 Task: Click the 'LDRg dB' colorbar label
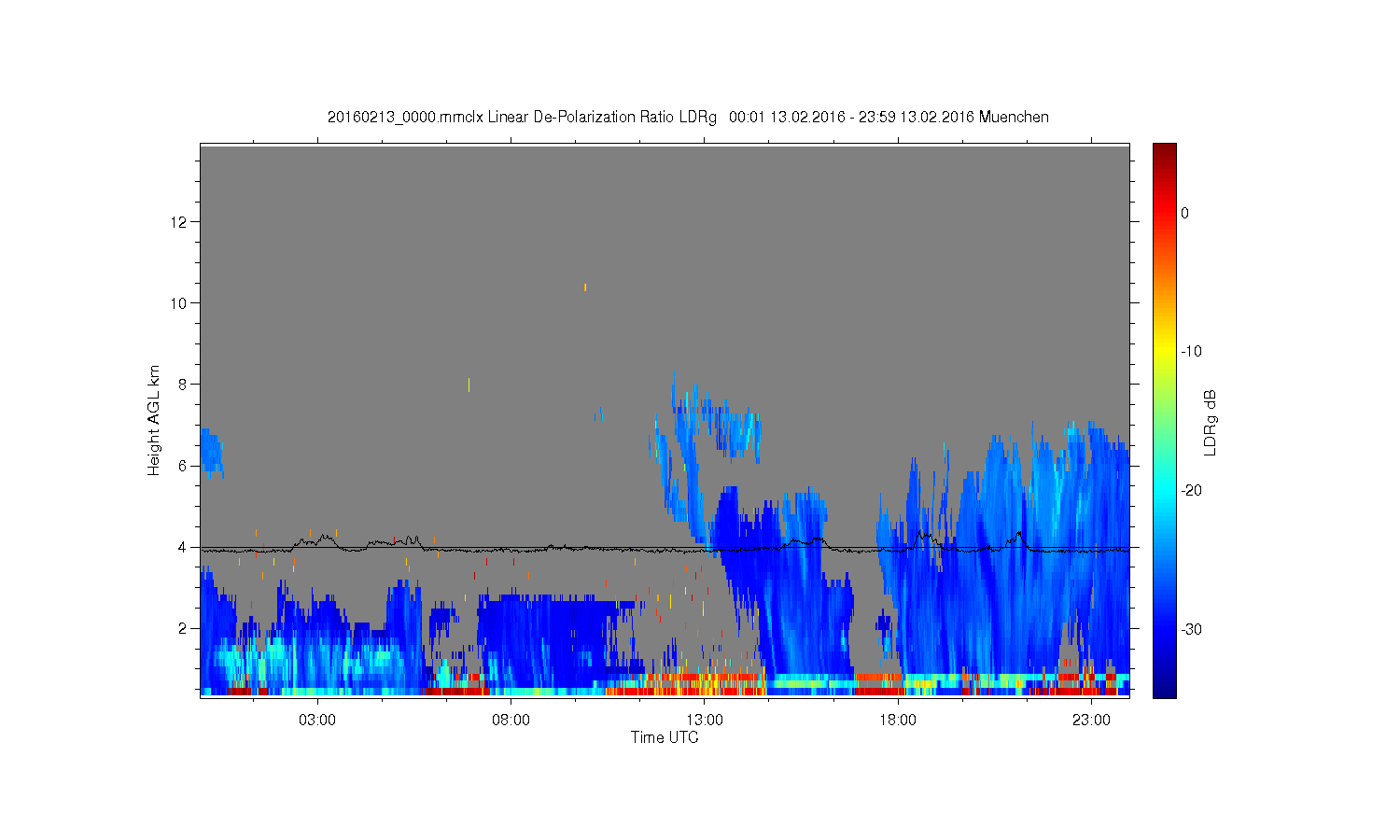tap(1210, 422)
